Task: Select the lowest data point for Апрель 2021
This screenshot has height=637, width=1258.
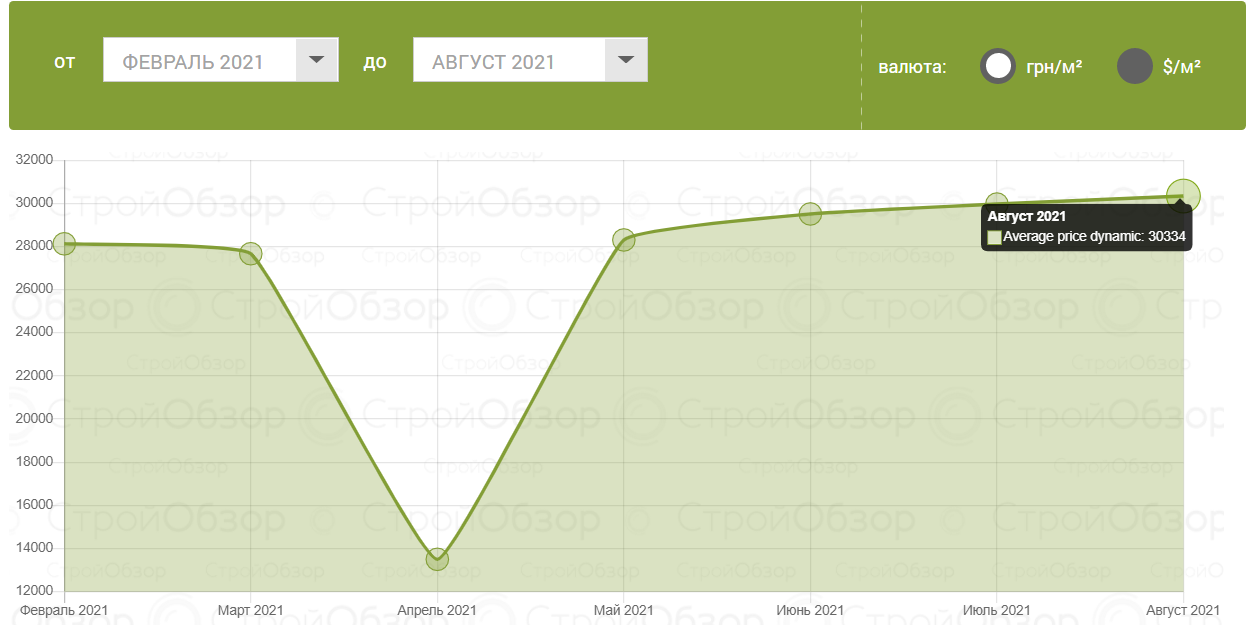Action: click(437, 559)
